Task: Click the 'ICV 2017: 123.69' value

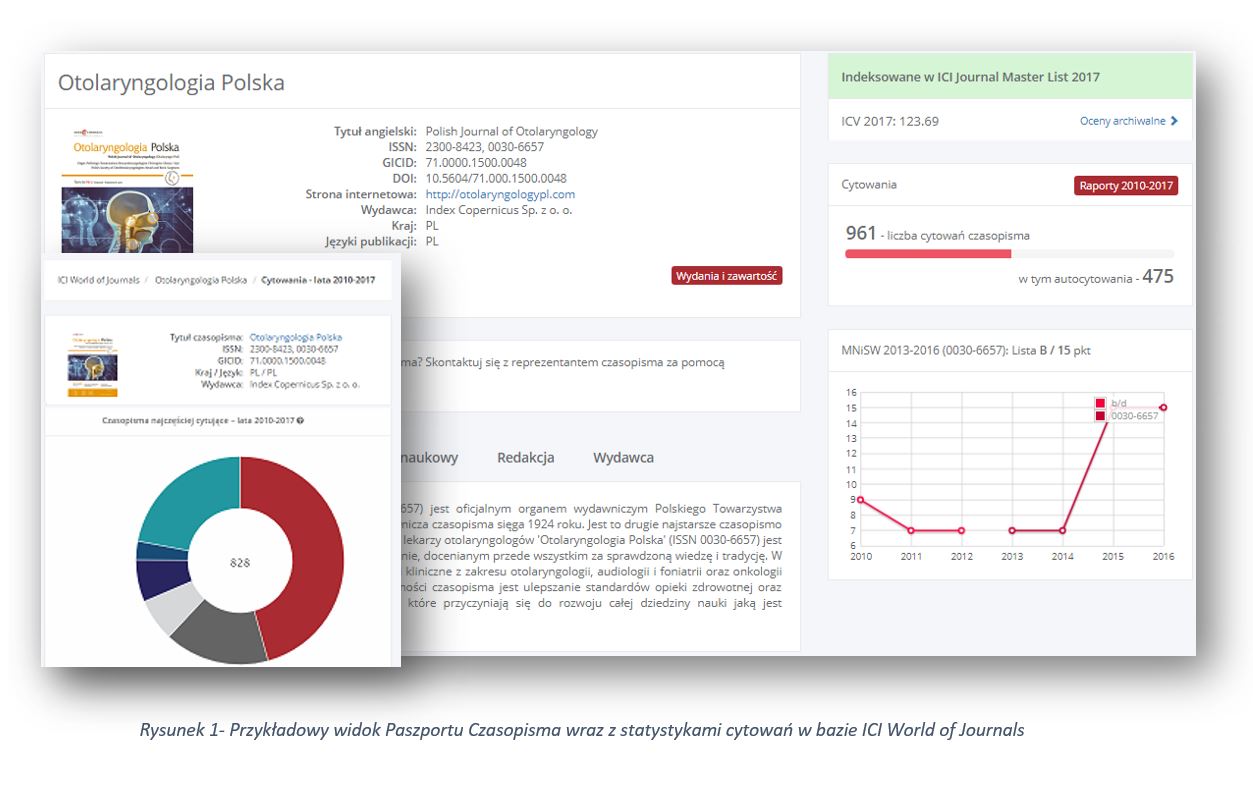Action: pos(890,121)
